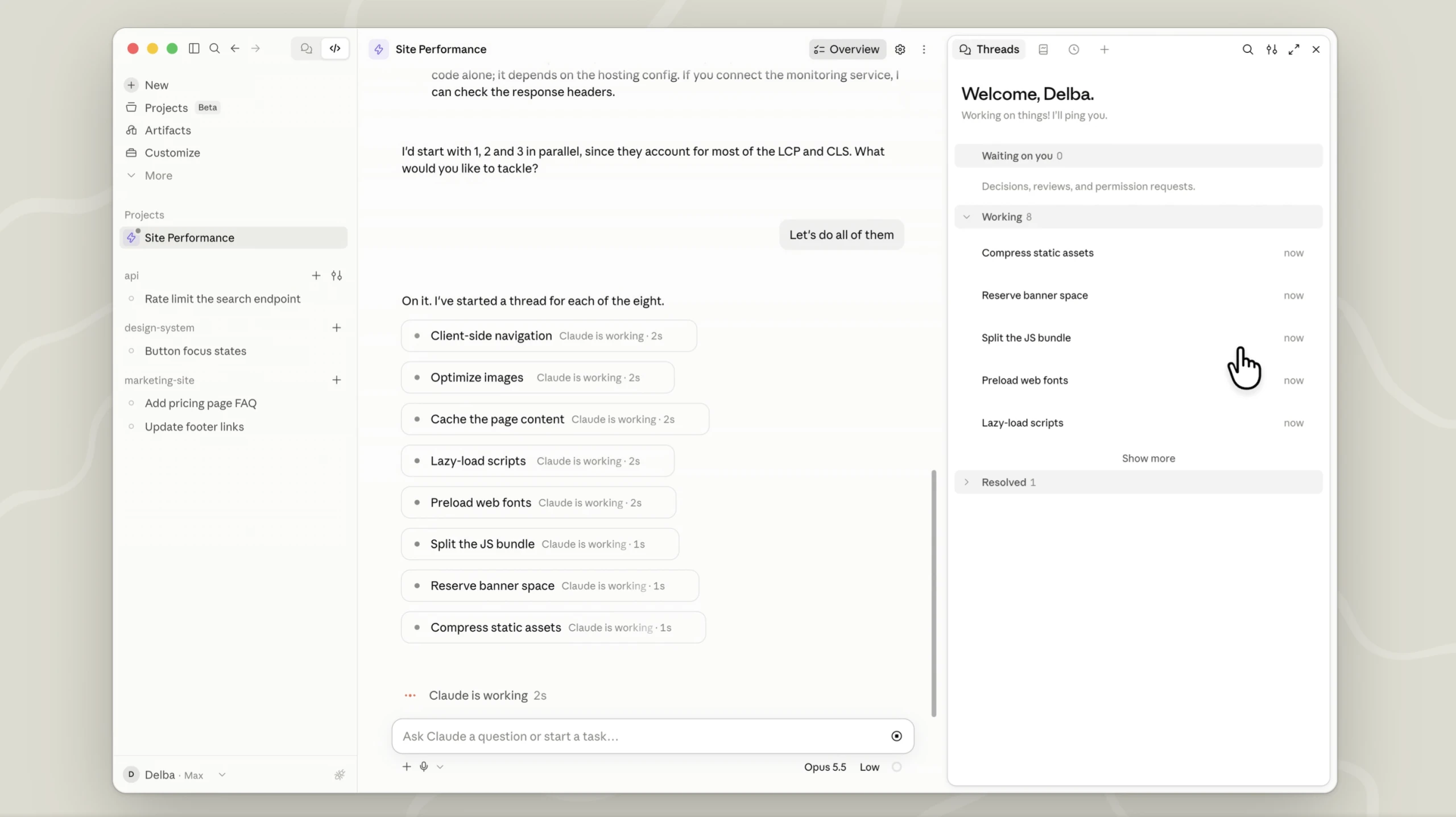
Task: Open thread filter sliders in right panel
Action: pos(1272,49)
